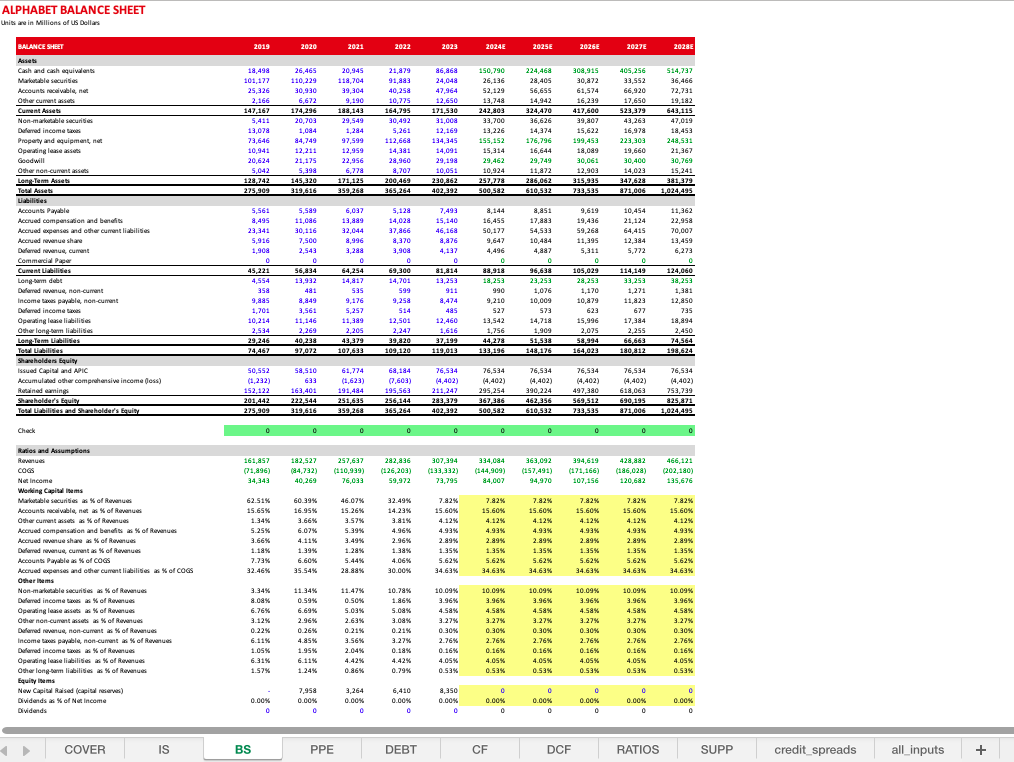Viewport: 1014px width, 762px height.
Task: Click the Dividends row label
Action: (32, 711)
